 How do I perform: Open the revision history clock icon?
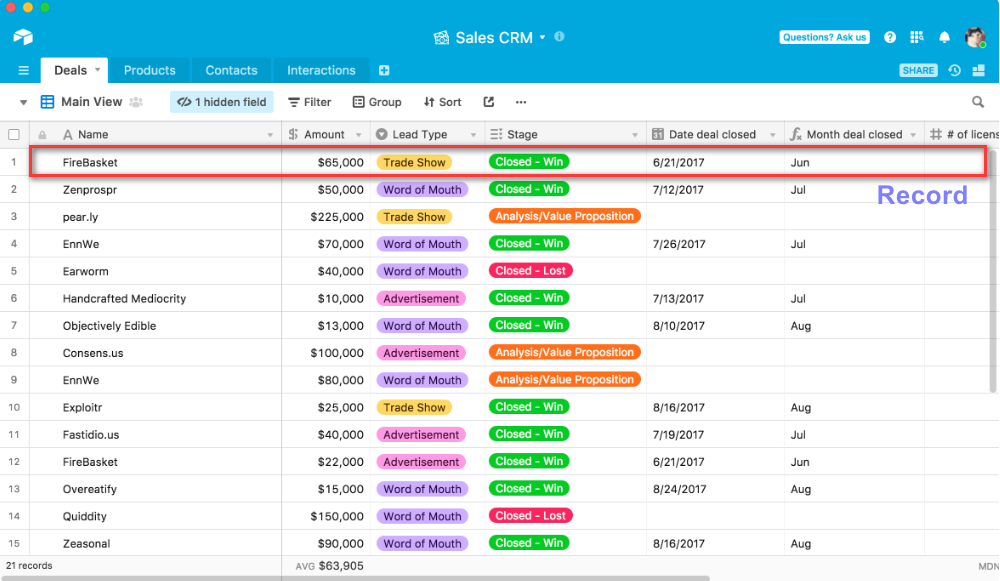coord(955,70)
